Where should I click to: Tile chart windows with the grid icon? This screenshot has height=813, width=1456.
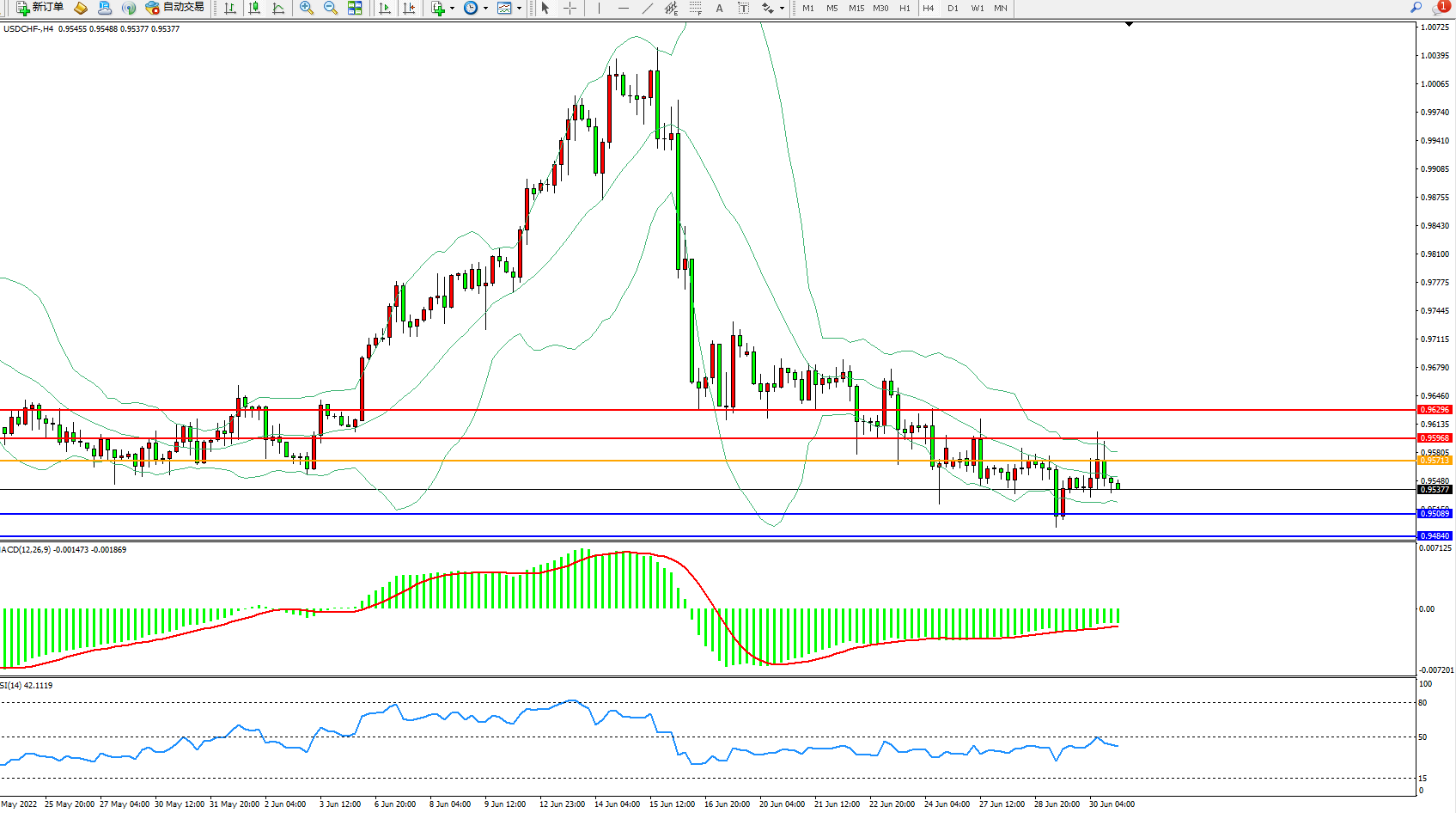pyautogui.click(x=355, y=8)
